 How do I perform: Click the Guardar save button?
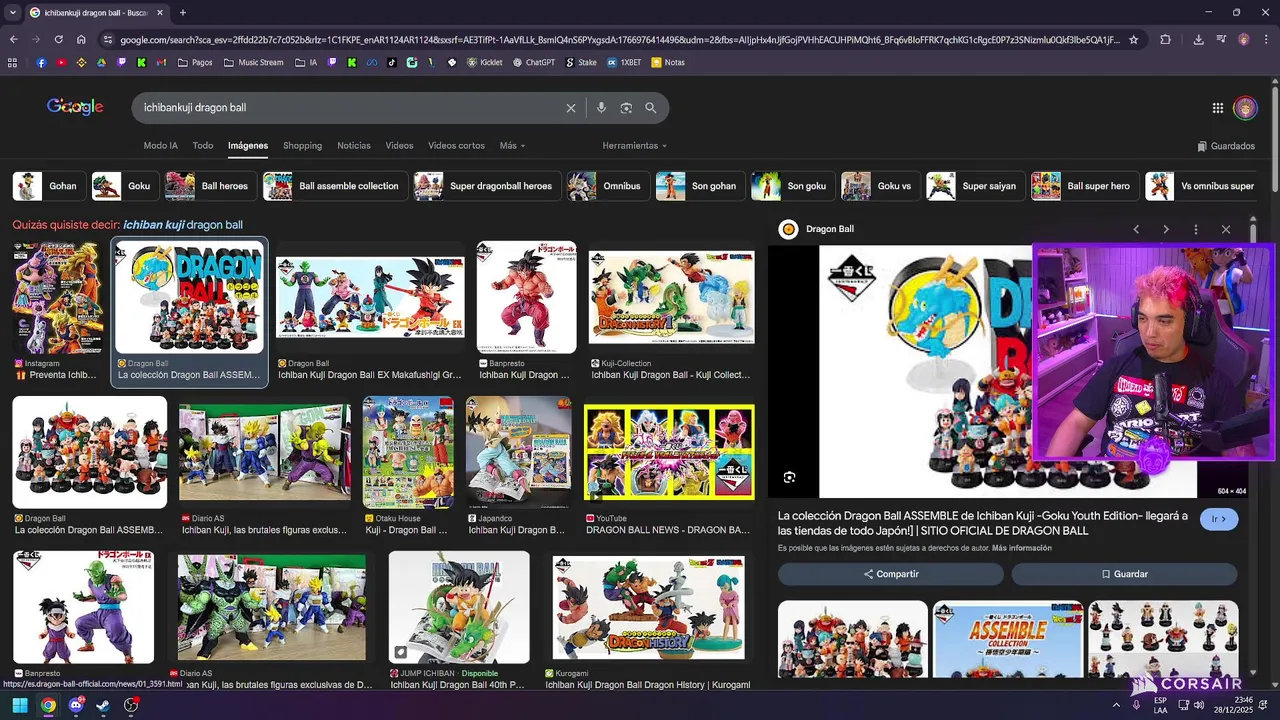click(x=1124, y=574)
